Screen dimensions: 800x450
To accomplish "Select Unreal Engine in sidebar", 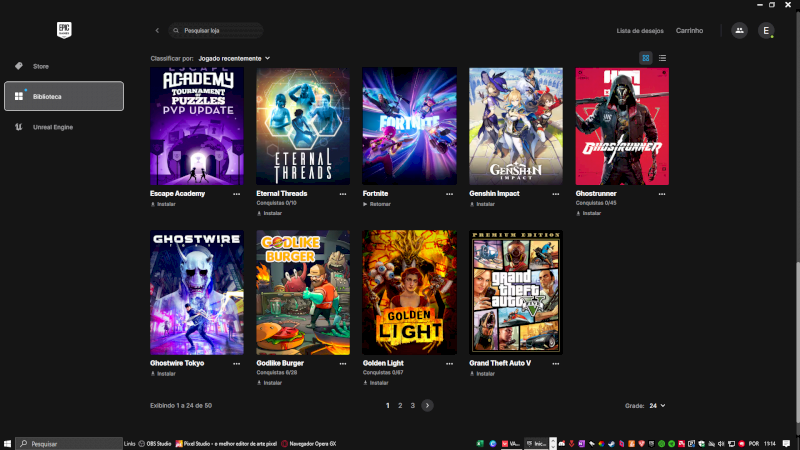I will point(55,127).
